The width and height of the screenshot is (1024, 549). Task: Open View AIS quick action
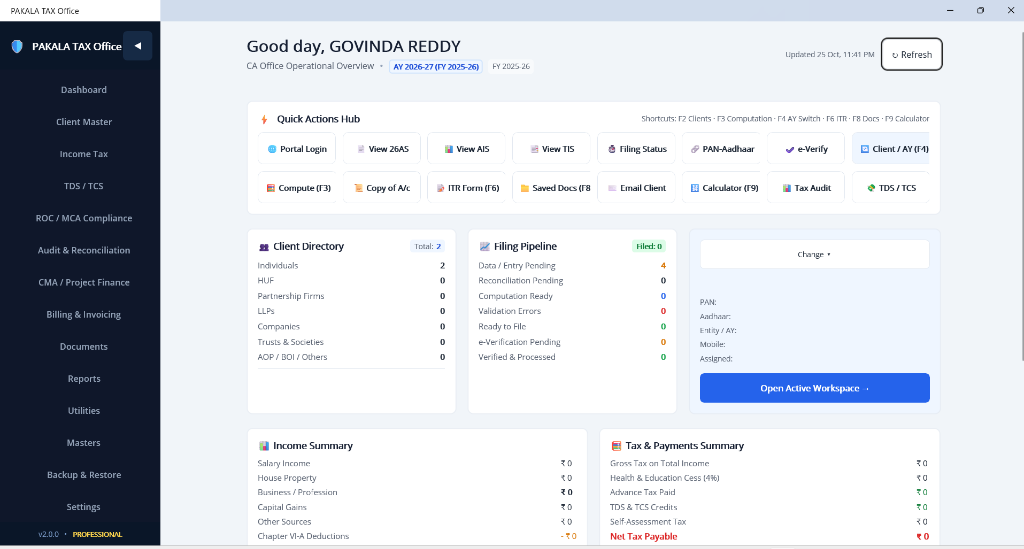pos(466,149)
